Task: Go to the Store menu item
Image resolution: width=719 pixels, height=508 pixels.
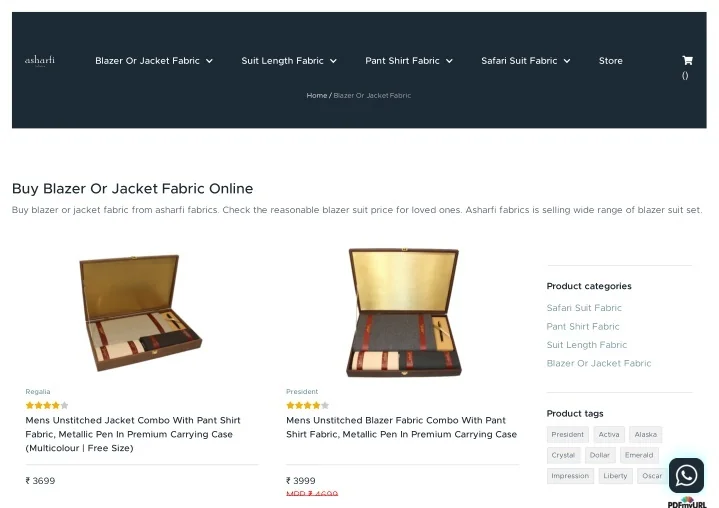Action: click(x=610, y=61)
